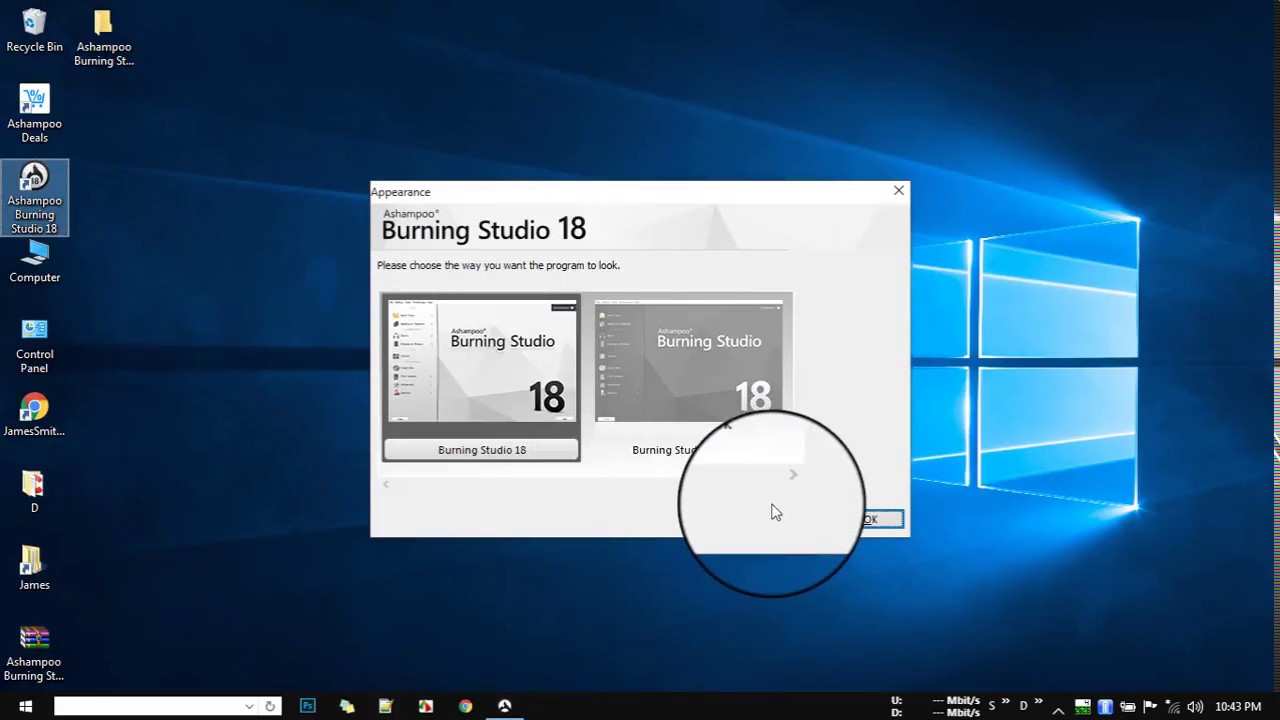This screenshot has width=1280, height=720.
Task: Select Ashampoo Burning Studio 18 desktop shortcut
Action: click(x=34, y=198)
